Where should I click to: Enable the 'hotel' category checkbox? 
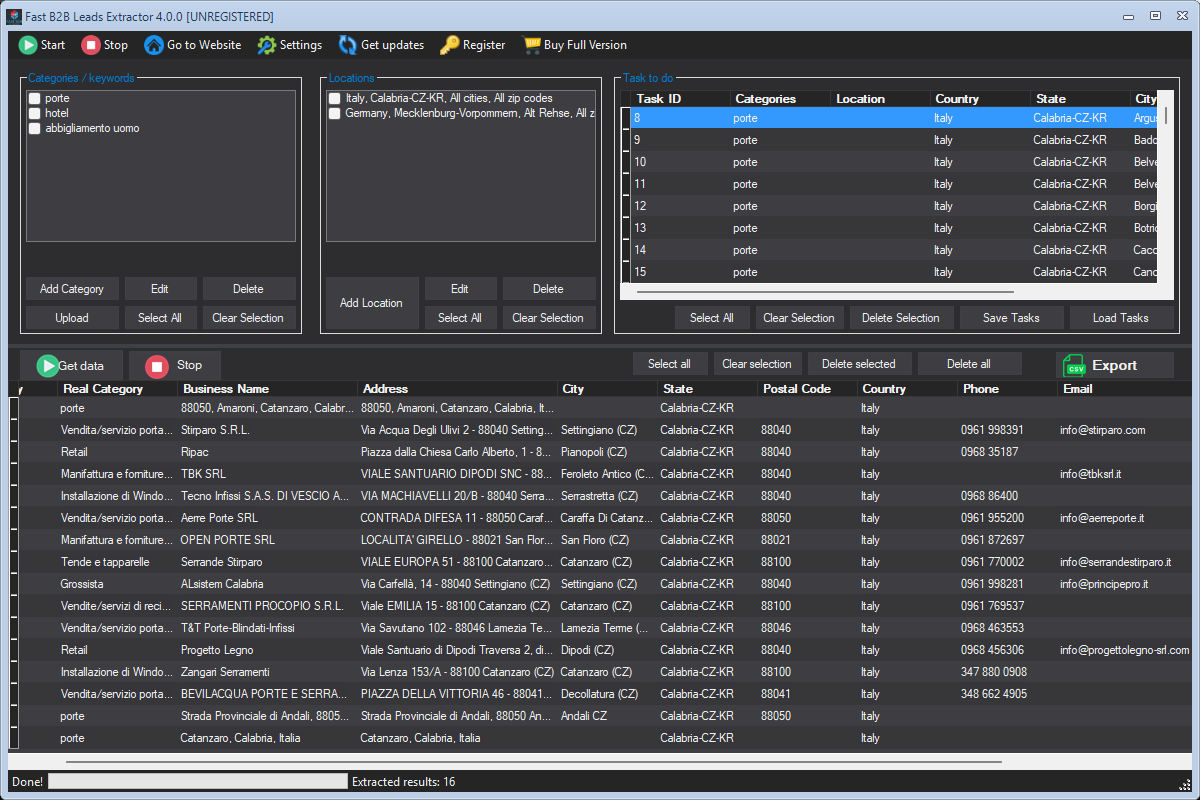pyautogui.click(x=35, y=114)
